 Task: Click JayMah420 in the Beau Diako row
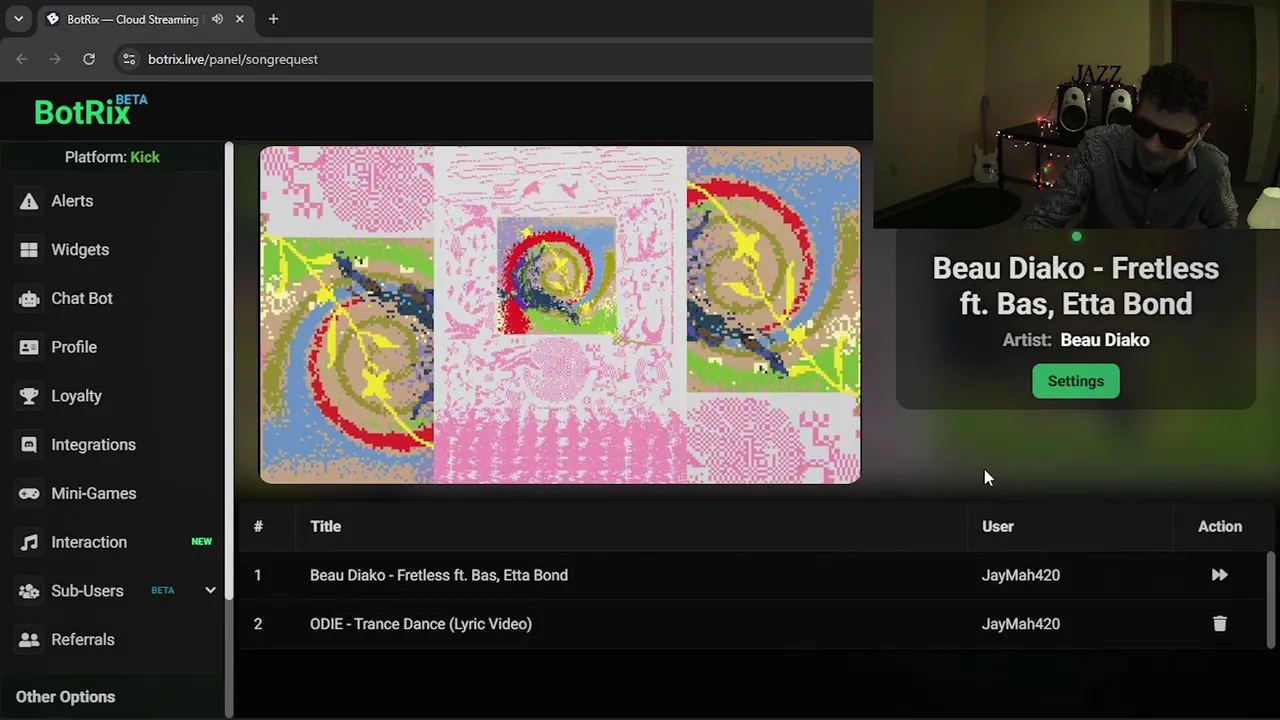[x=1021, y=575]
